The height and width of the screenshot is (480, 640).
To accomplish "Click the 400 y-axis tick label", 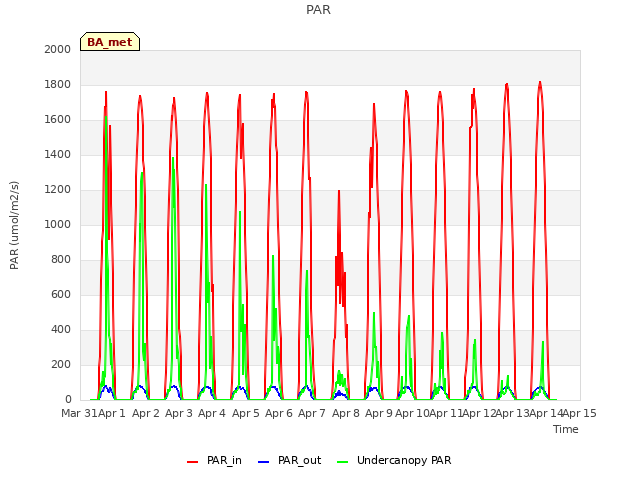I will click(61, 329).
